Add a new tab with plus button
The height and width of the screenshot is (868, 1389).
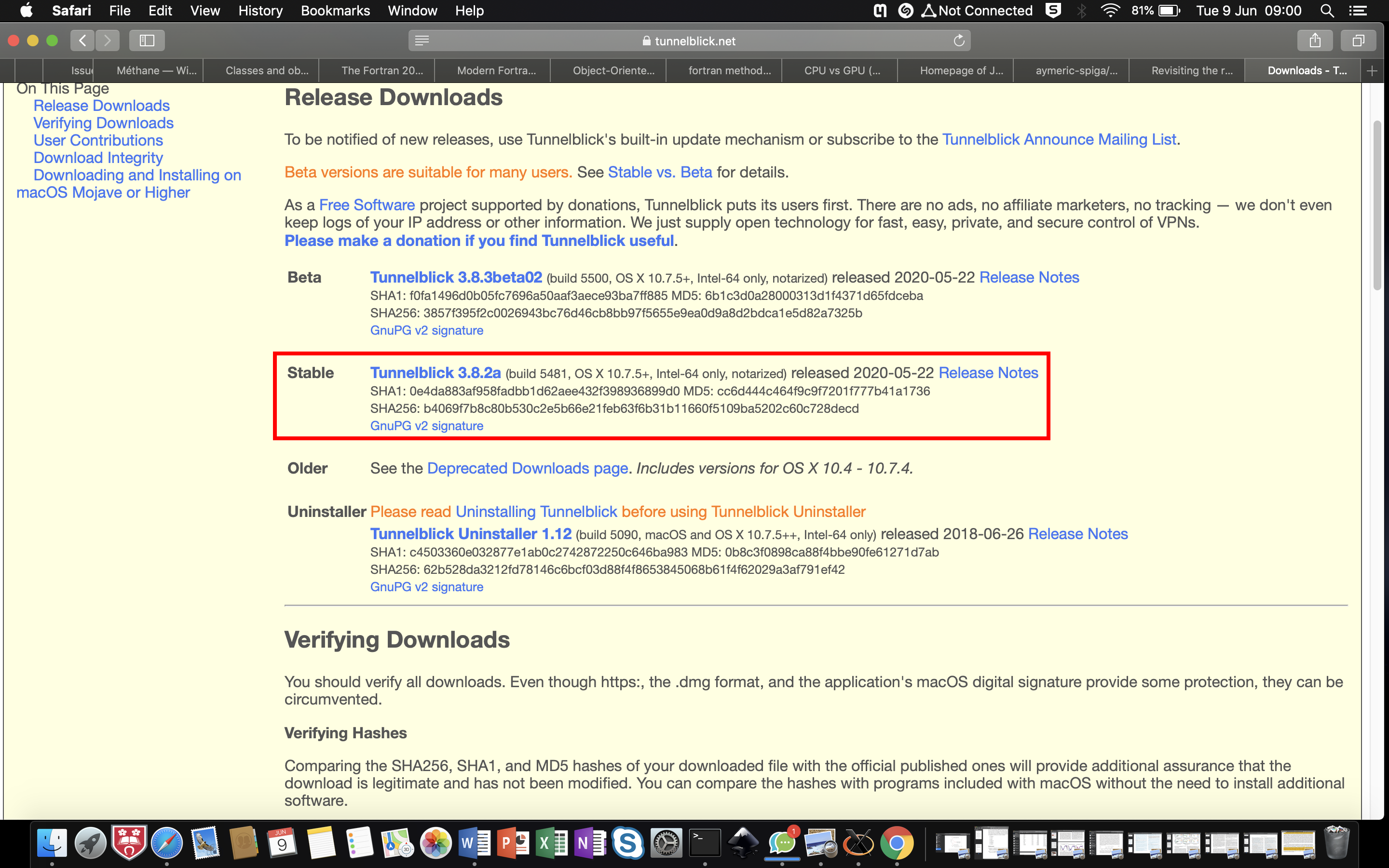point(1372,70)
